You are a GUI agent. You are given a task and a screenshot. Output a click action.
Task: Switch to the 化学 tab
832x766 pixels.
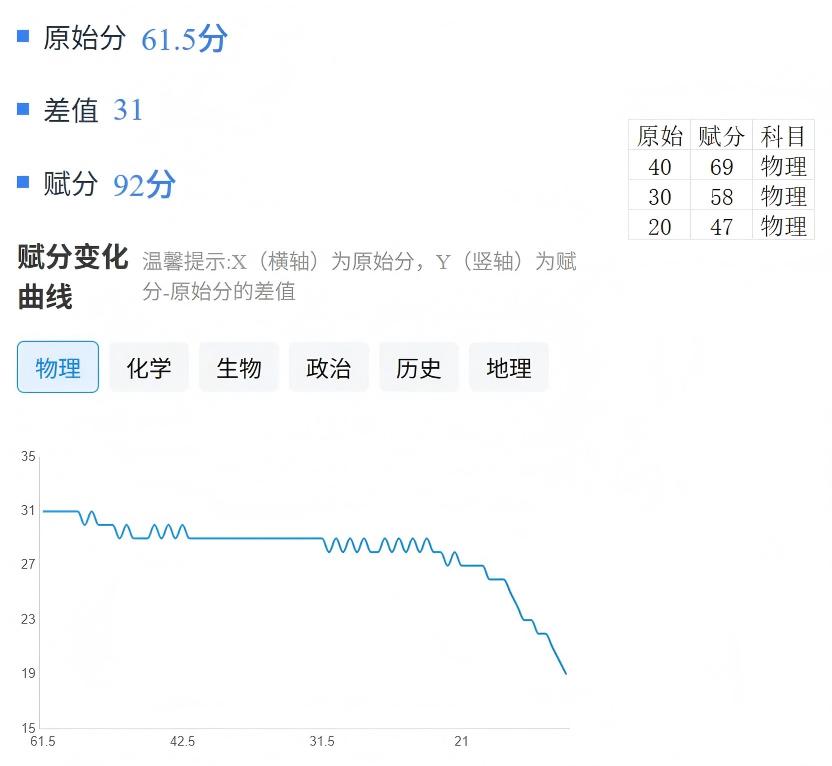(x=149, y=367)
